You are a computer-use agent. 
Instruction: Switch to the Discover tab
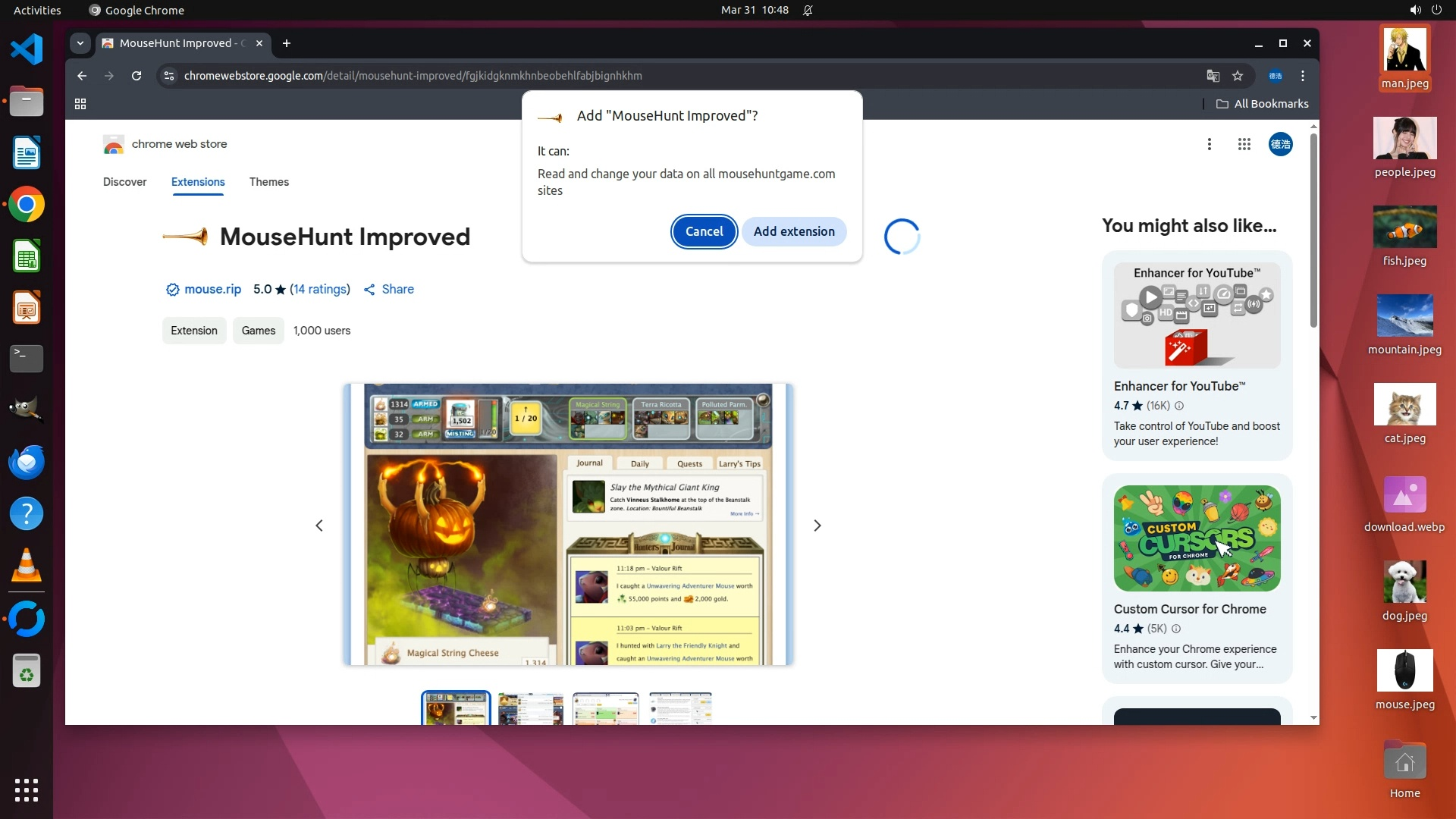tap(124, 182)
